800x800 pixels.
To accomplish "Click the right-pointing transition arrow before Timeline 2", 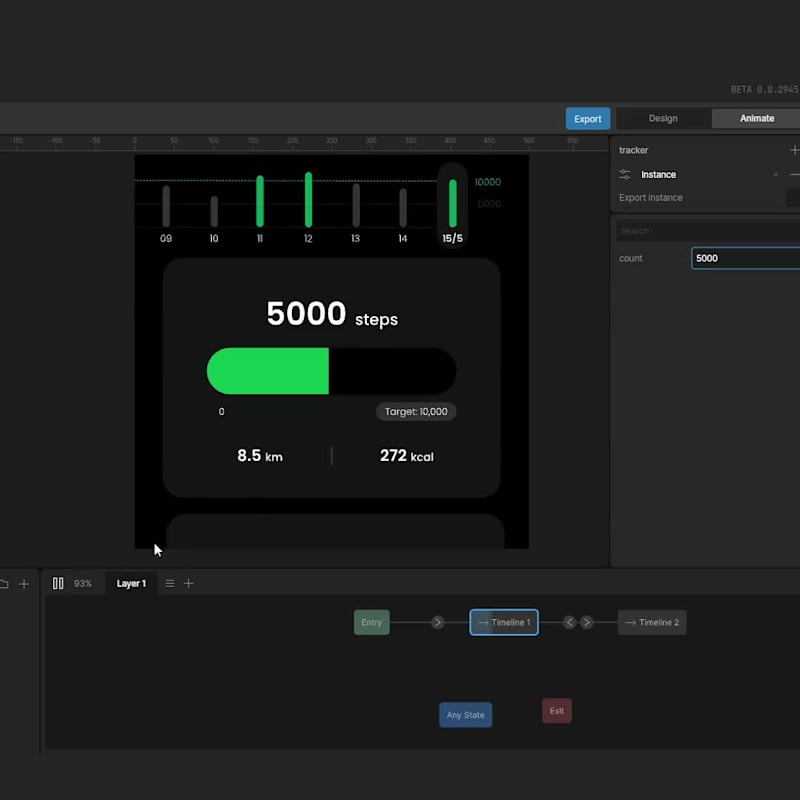I will point(587,622).
